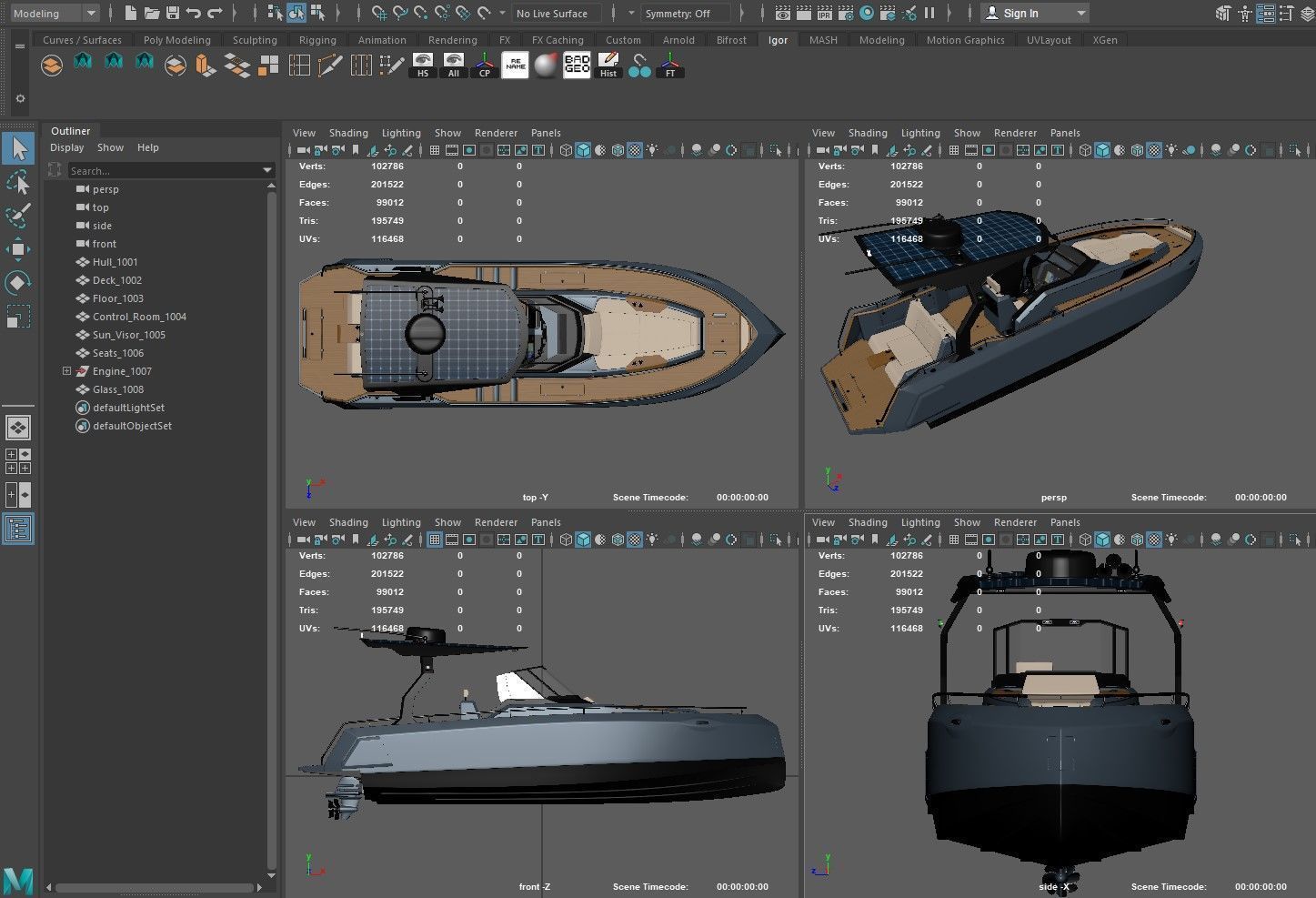
Task: Click the RE NAME shelf icon
Action: point(516,66)
